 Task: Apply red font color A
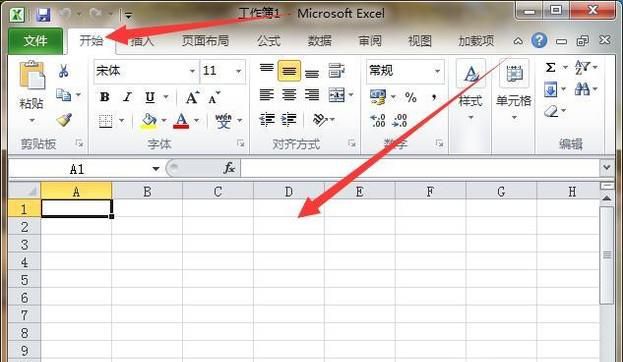click(x=181, y=121)
